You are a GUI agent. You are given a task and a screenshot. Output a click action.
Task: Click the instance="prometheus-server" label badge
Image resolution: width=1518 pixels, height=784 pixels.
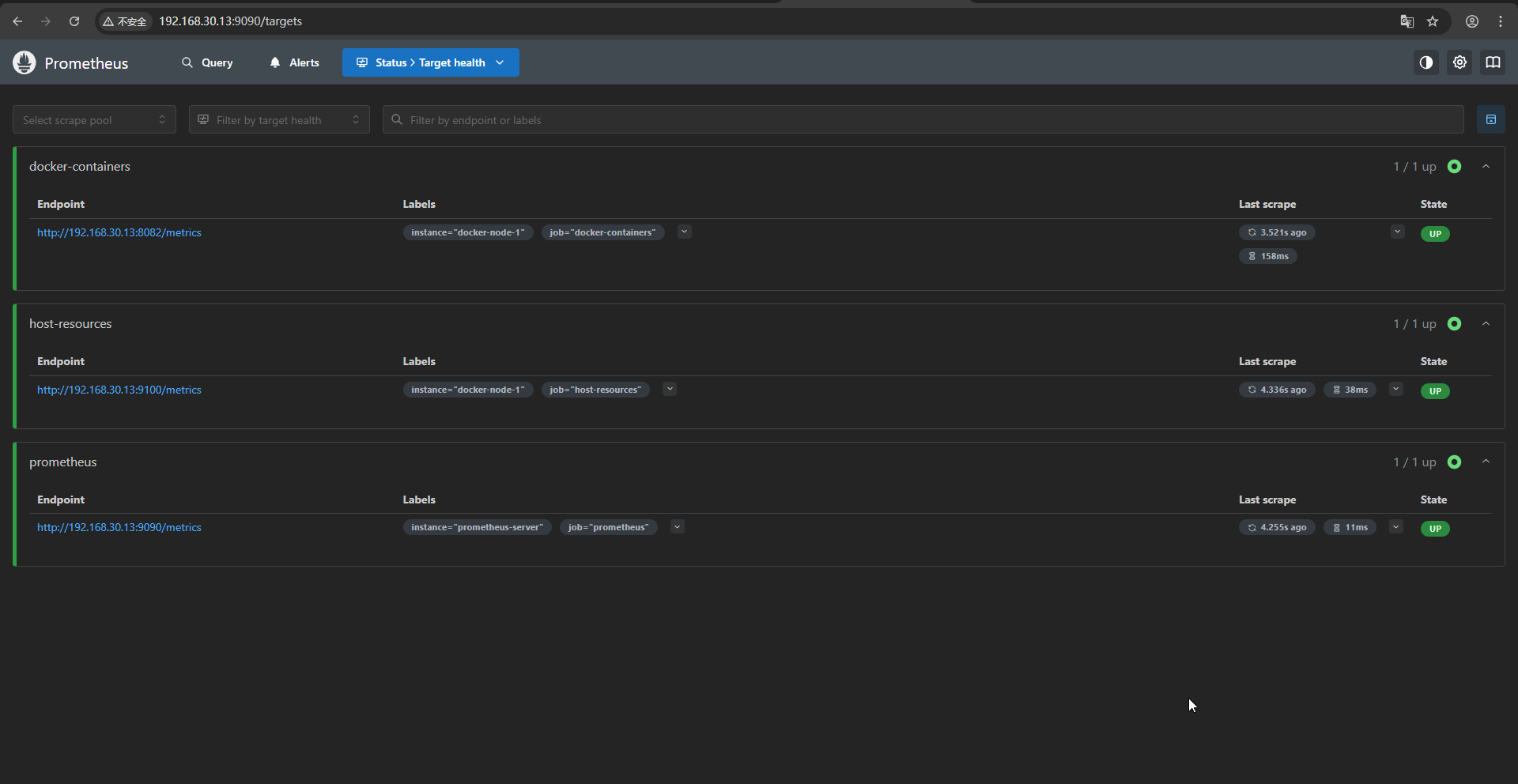[x=478, y=527]
